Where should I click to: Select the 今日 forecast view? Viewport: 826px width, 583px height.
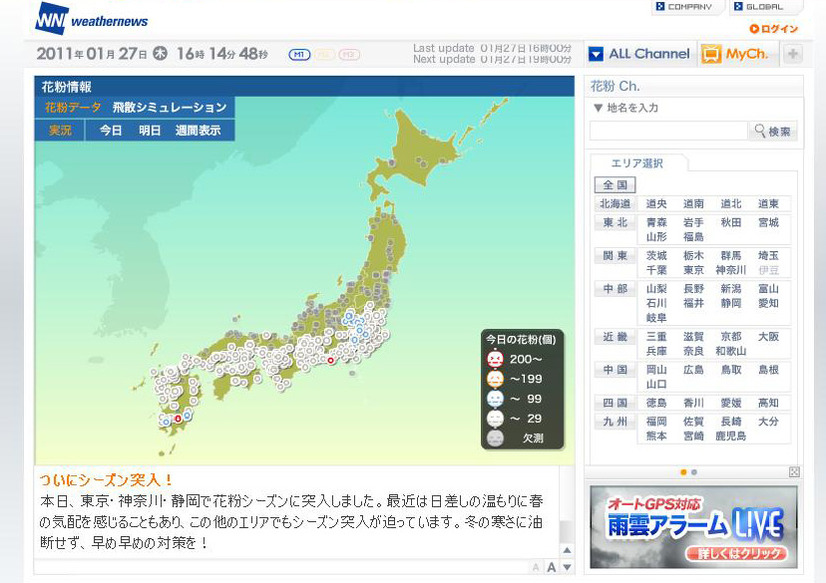(111, 130)
